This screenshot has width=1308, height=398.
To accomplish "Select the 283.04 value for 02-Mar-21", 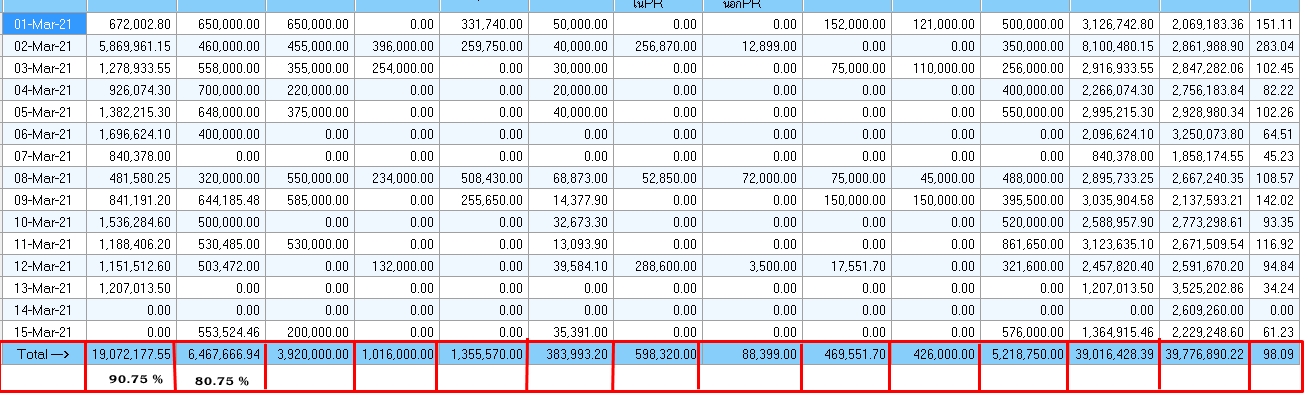I will coord(1276,45).
